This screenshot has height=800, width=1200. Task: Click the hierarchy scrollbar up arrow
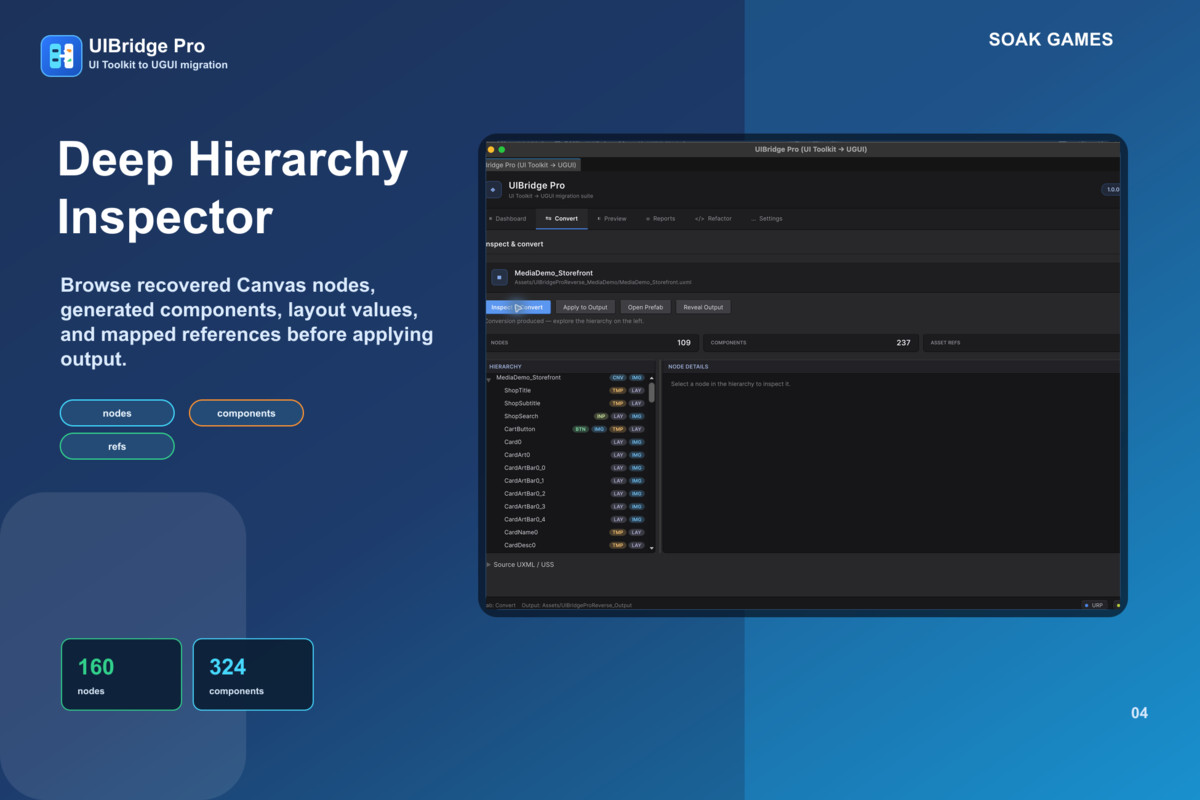[x=652, y=377]
